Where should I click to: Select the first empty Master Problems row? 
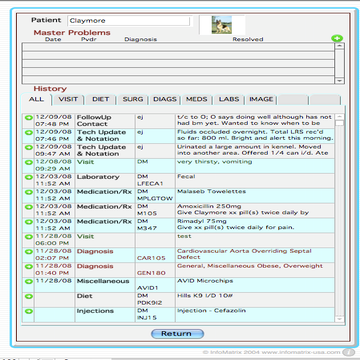pyautogui.click(x=178, y=47)
